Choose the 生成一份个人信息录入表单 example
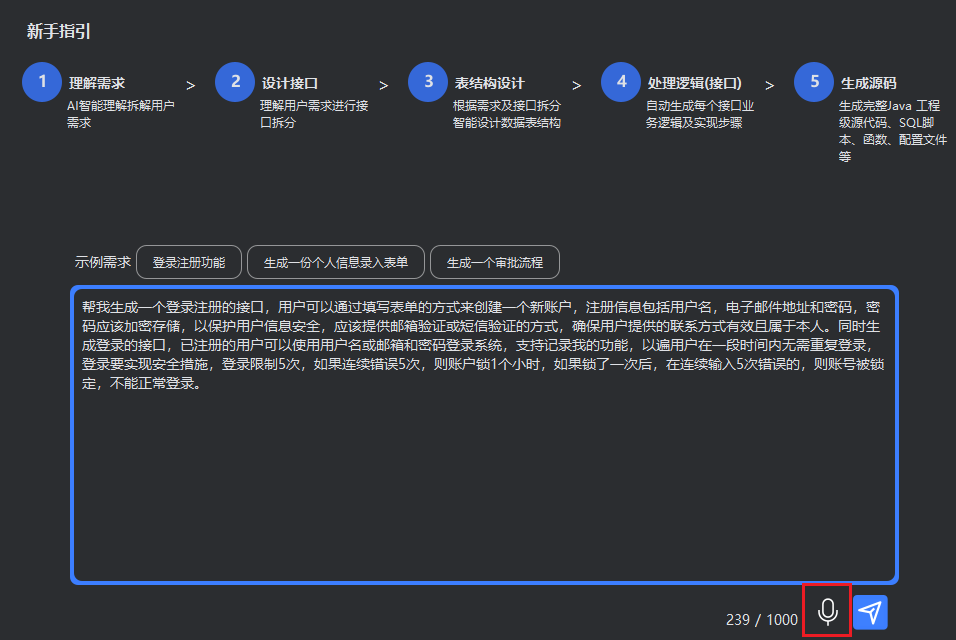 pyautogui.click(x=335, y=262)
